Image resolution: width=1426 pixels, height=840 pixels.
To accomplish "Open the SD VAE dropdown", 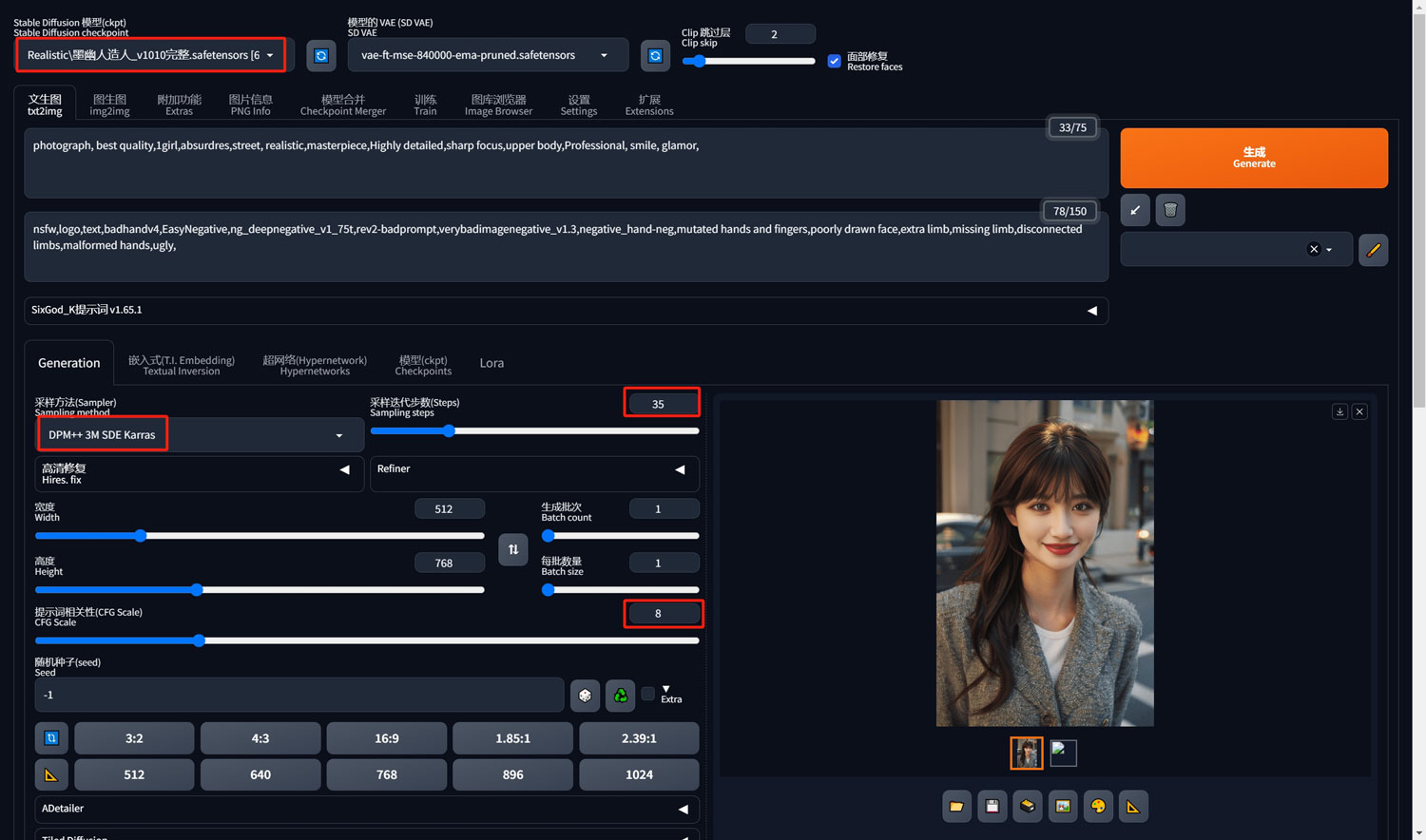I will pos(488,55).
